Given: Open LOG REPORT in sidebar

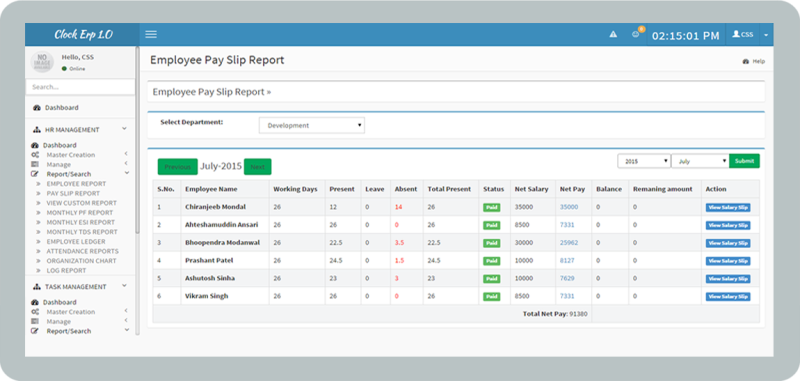Looking at the screenshot, I should (66, 271).
